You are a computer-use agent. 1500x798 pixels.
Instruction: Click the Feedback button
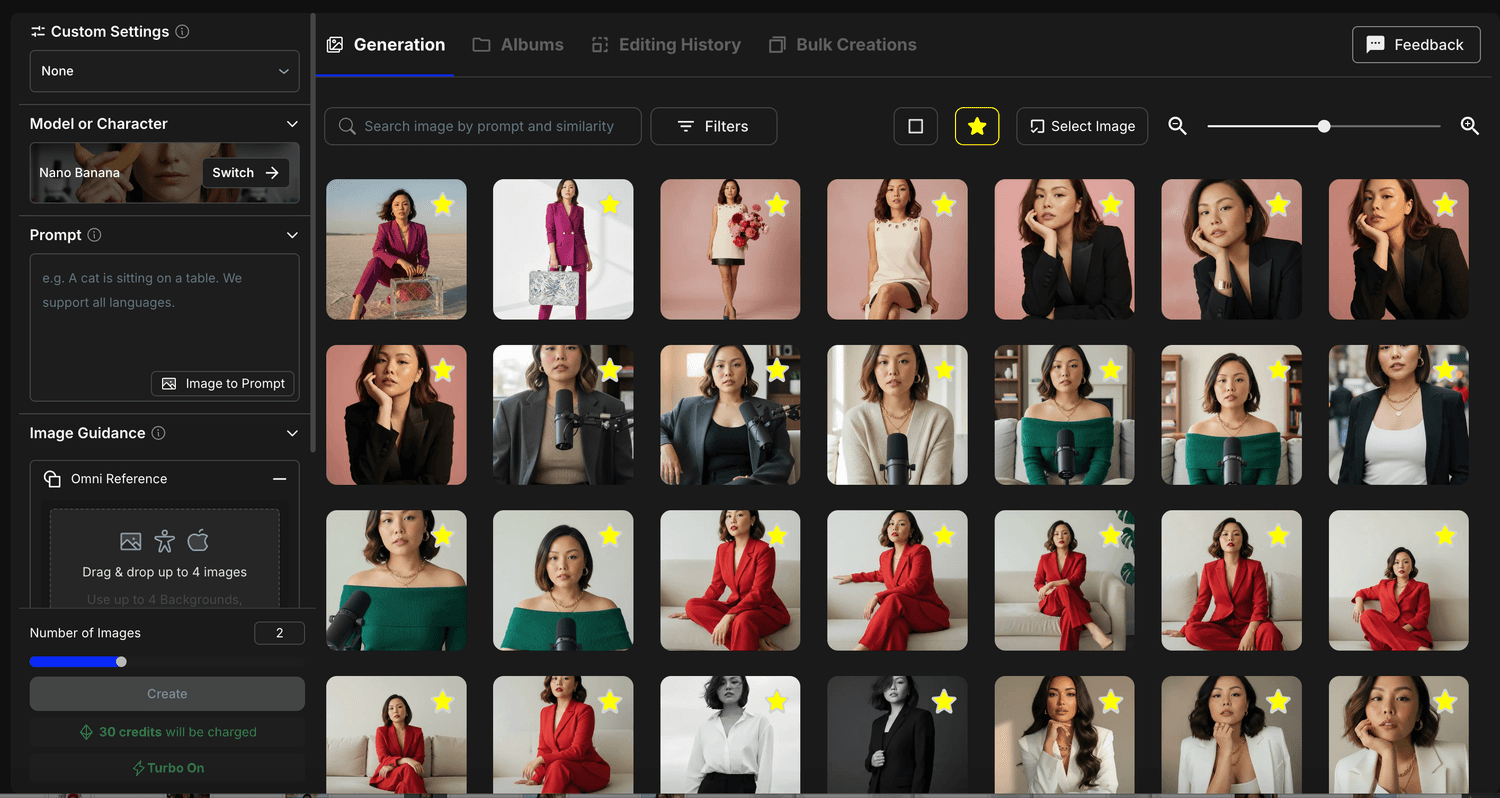coord(1416,45)
